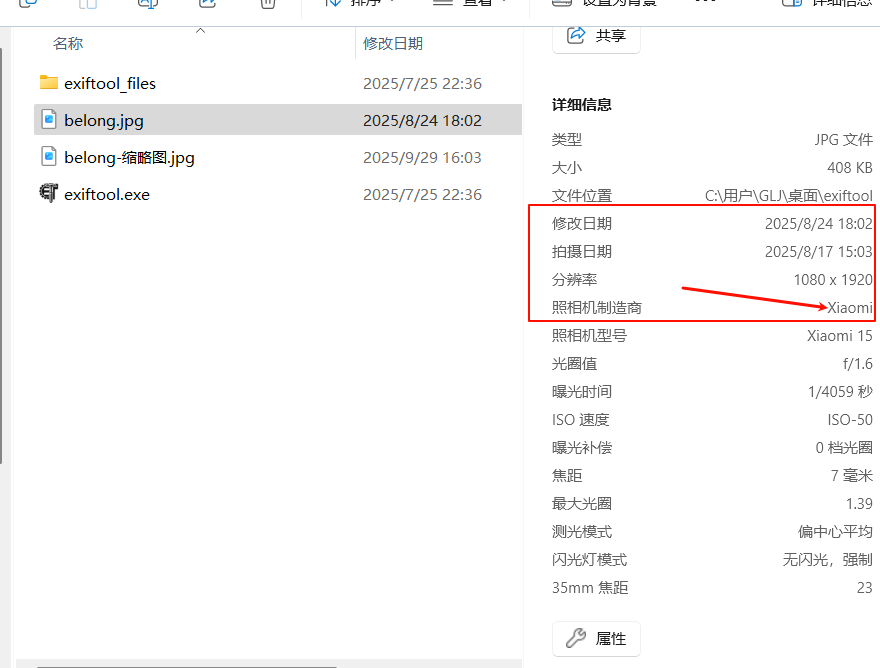Click the flash value 无闪光, 强制
Screen dimensions: 880x668
coord(828,561)
